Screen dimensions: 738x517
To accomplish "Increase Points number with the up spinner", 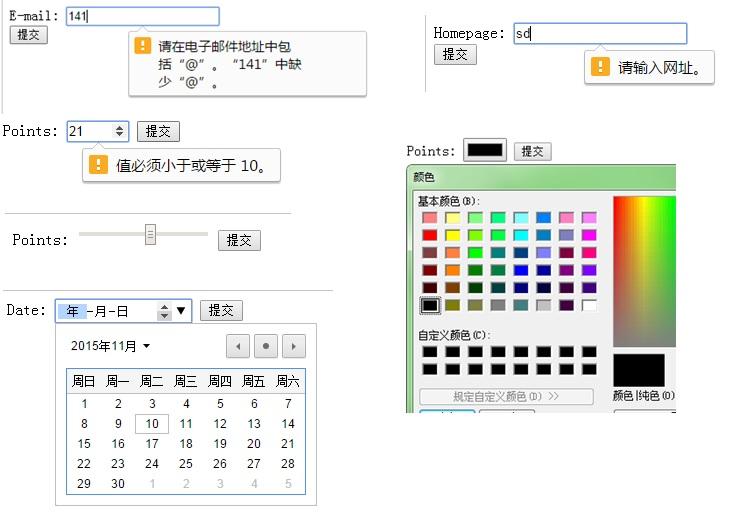I will 121,127.
